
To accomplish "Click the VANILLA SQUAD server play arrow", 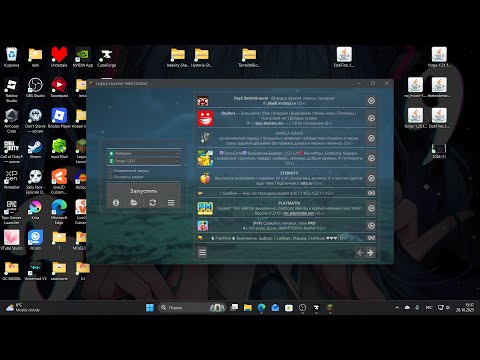I will [x=371, y=138].
